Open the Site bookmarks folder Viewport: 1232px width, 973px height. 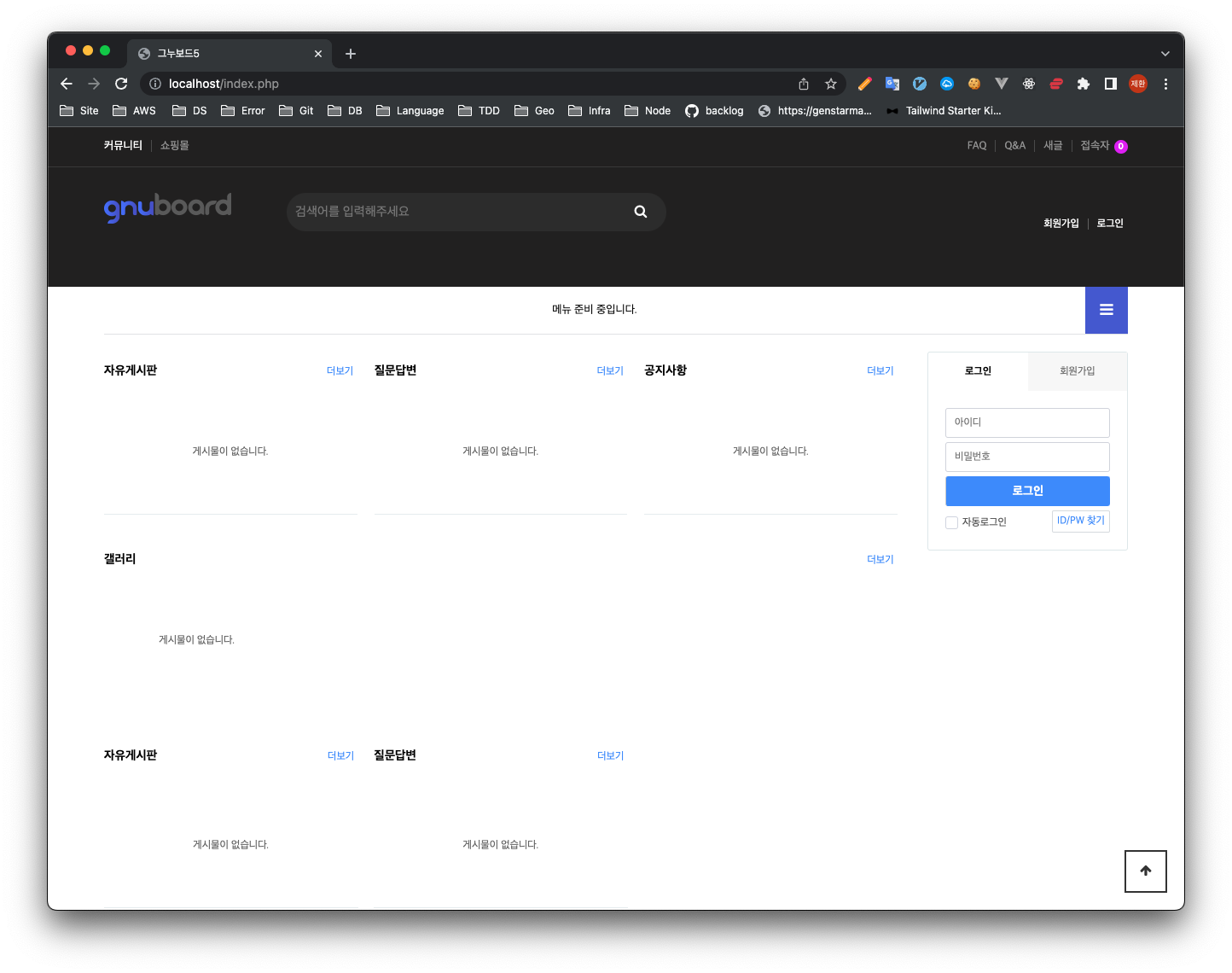(79, 111)
